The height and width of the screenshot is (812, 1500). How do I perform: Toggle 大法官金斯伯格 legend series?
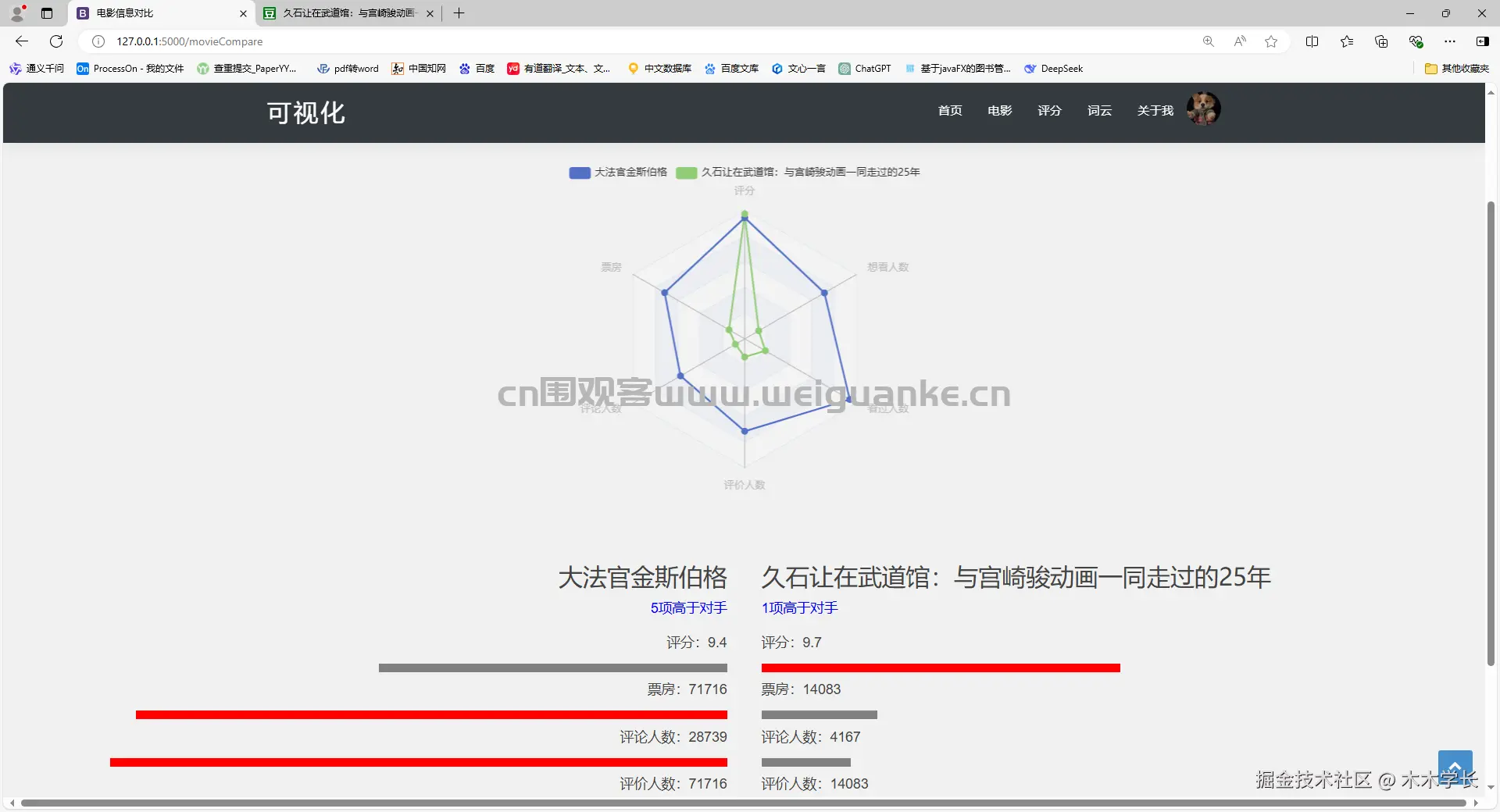(x=618, y=172)
